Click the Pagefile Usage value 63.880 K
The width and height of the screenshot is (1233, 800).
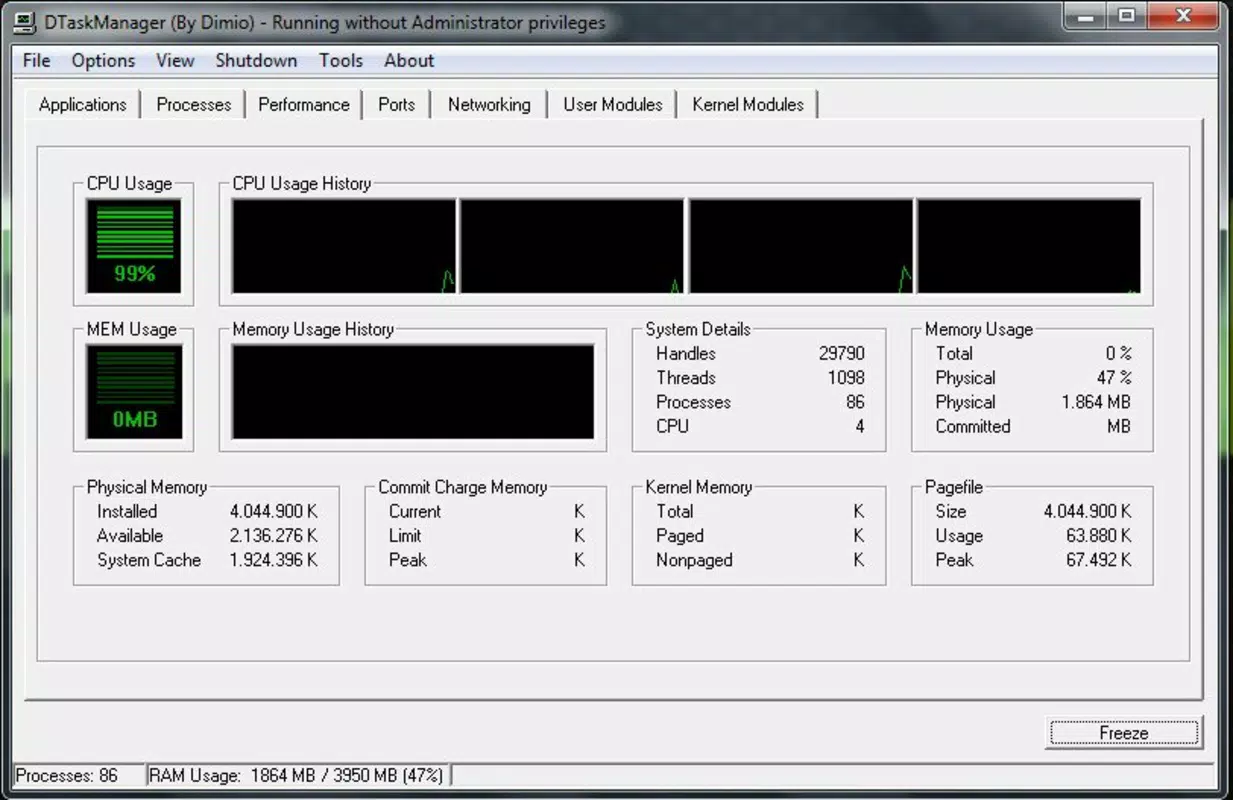coord(1099,536)
